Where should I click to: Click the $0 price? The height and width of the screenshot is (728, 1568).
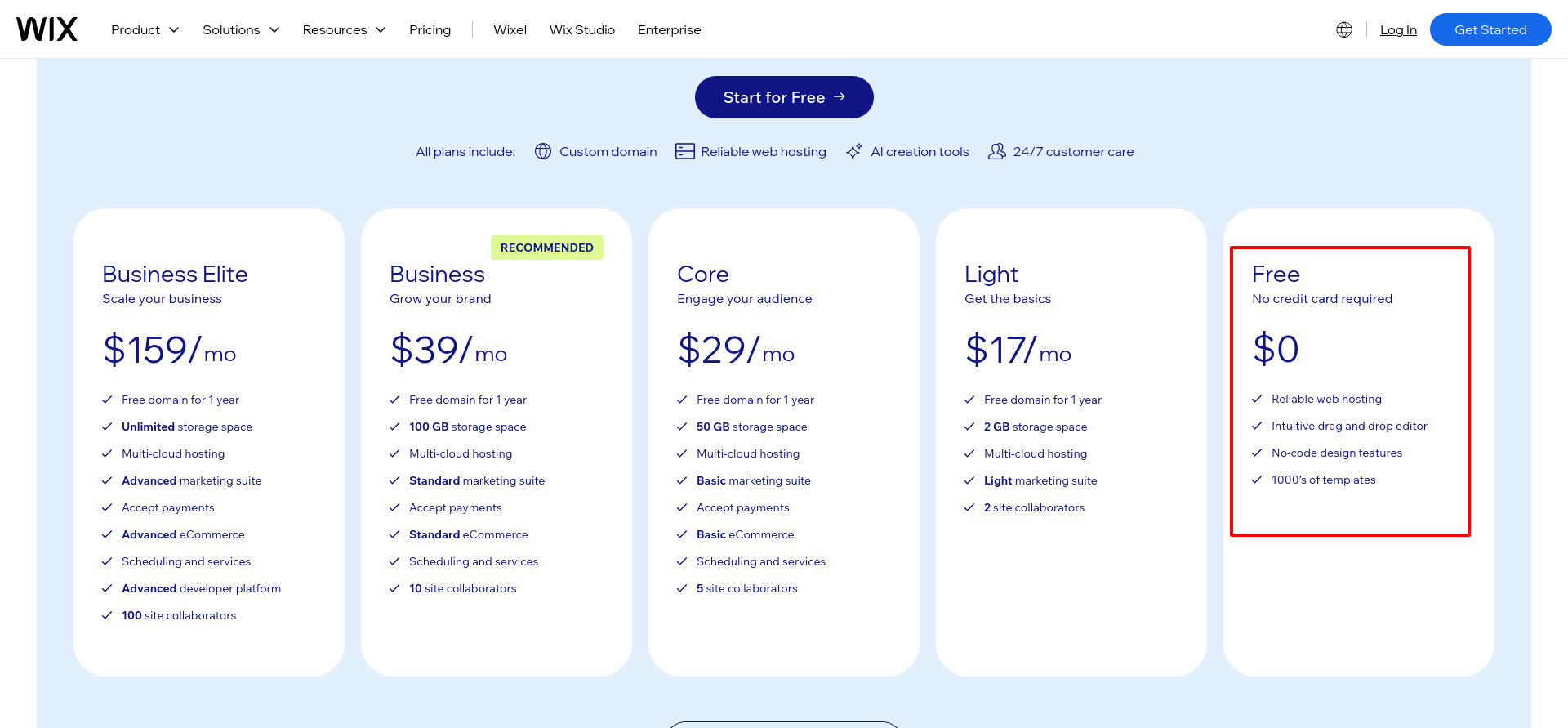(x=1276, y=349)
